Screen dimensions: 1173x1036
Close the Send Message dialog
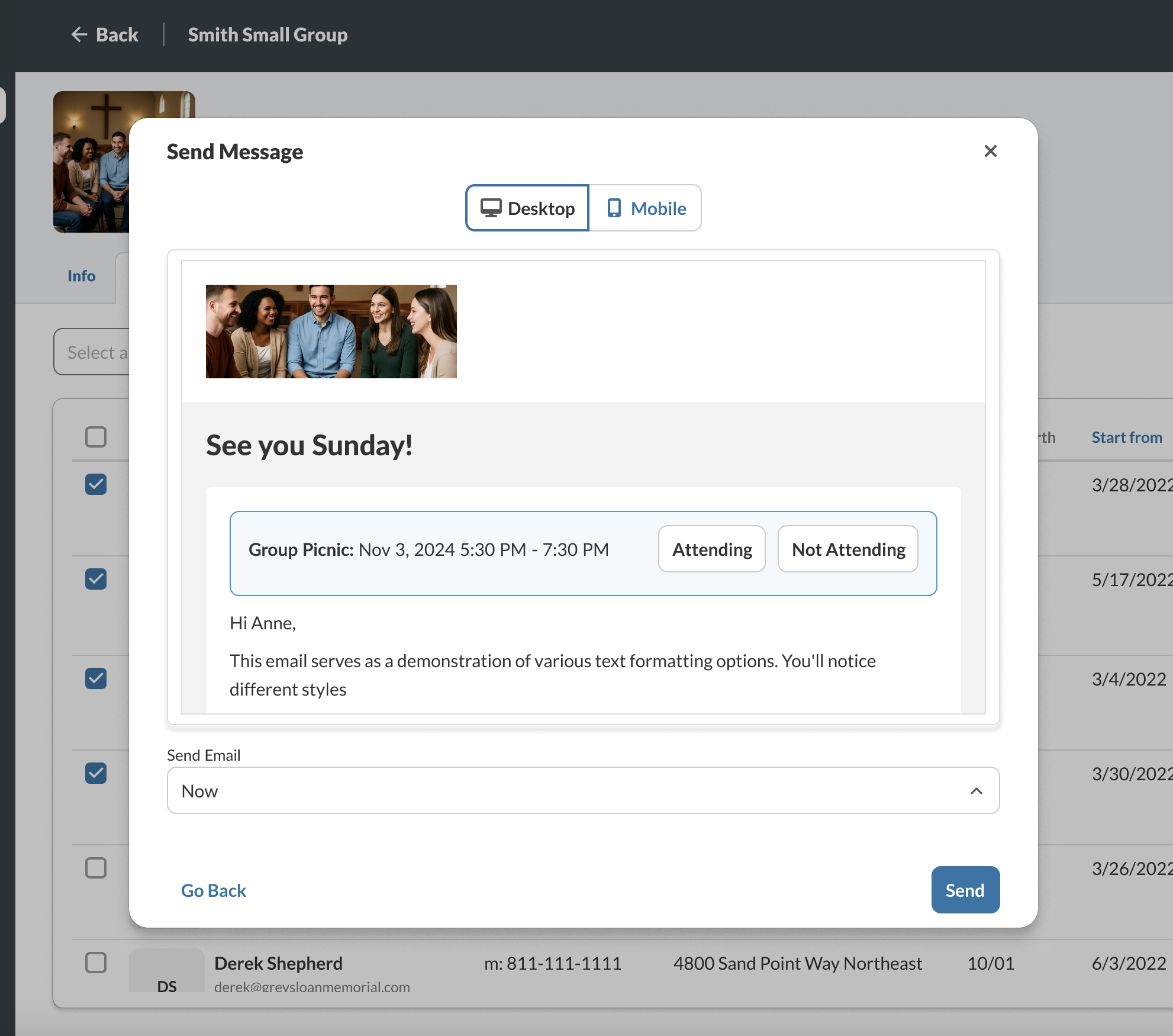(x=990, y=151)
